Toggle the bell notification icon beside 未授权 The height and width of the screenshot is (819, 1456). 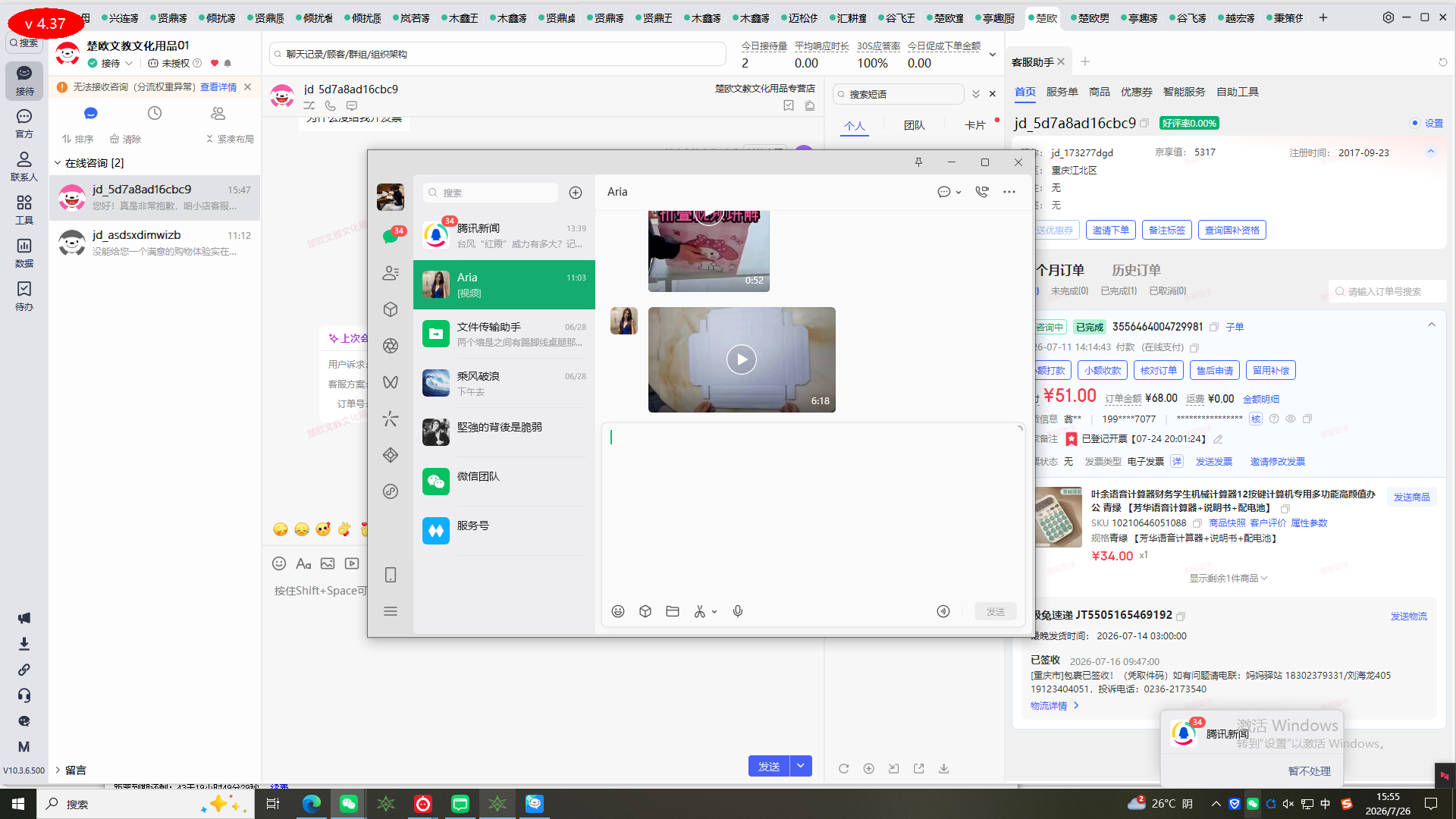pos(227,63)
